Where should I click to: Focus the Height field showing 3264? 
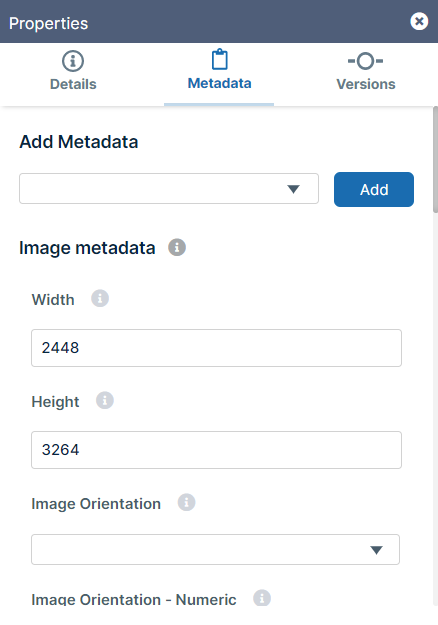(216, 450)
